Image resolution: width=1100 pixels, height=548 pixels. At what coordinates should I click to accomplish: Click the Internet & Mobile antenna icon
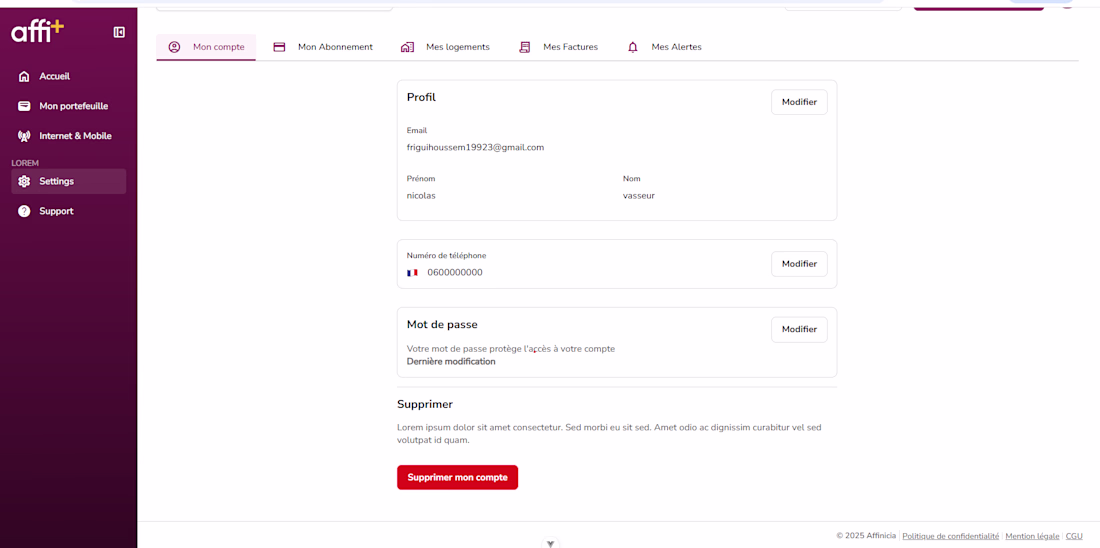point(24,136)
